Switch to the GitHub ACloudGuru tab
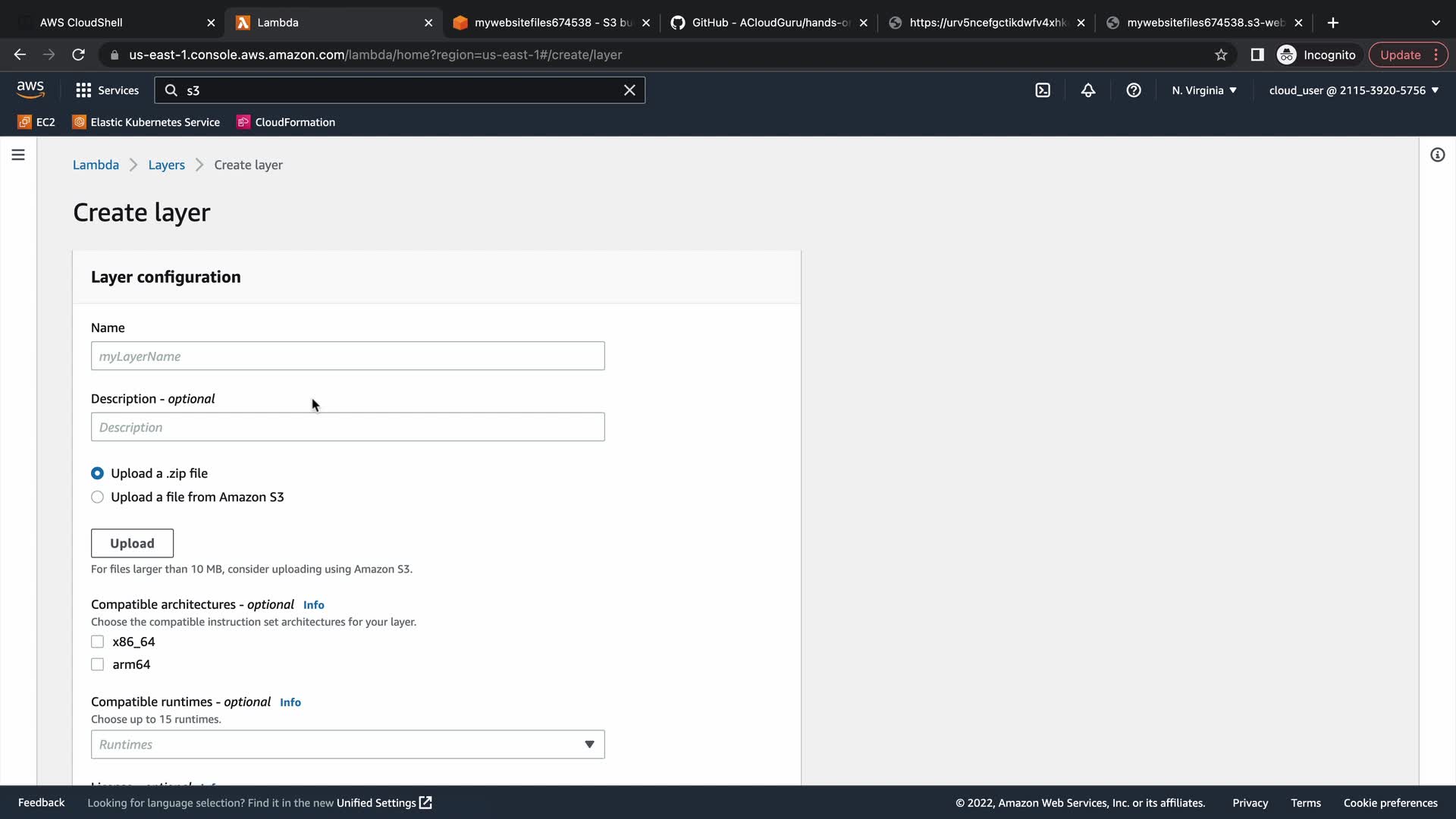Screen dimensions: 1456x819 tap(770, 23)
